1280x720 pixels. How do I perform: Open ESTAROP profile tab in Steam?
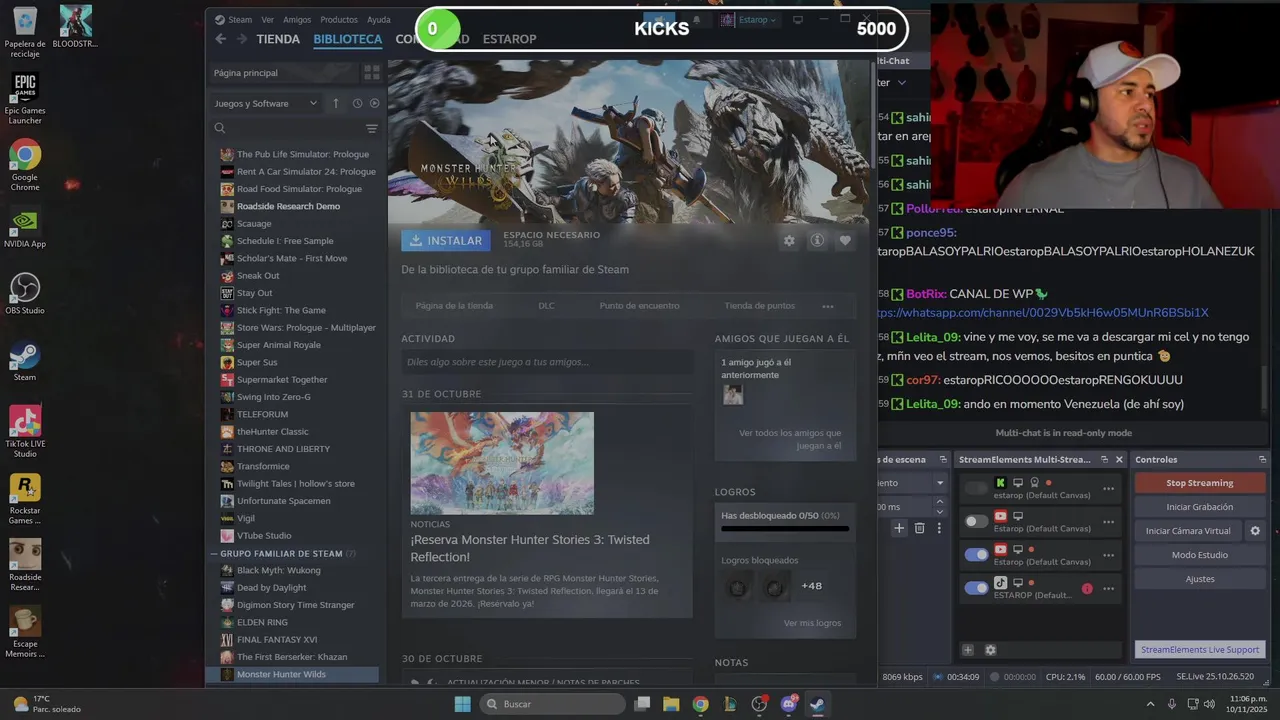(510, 39)
